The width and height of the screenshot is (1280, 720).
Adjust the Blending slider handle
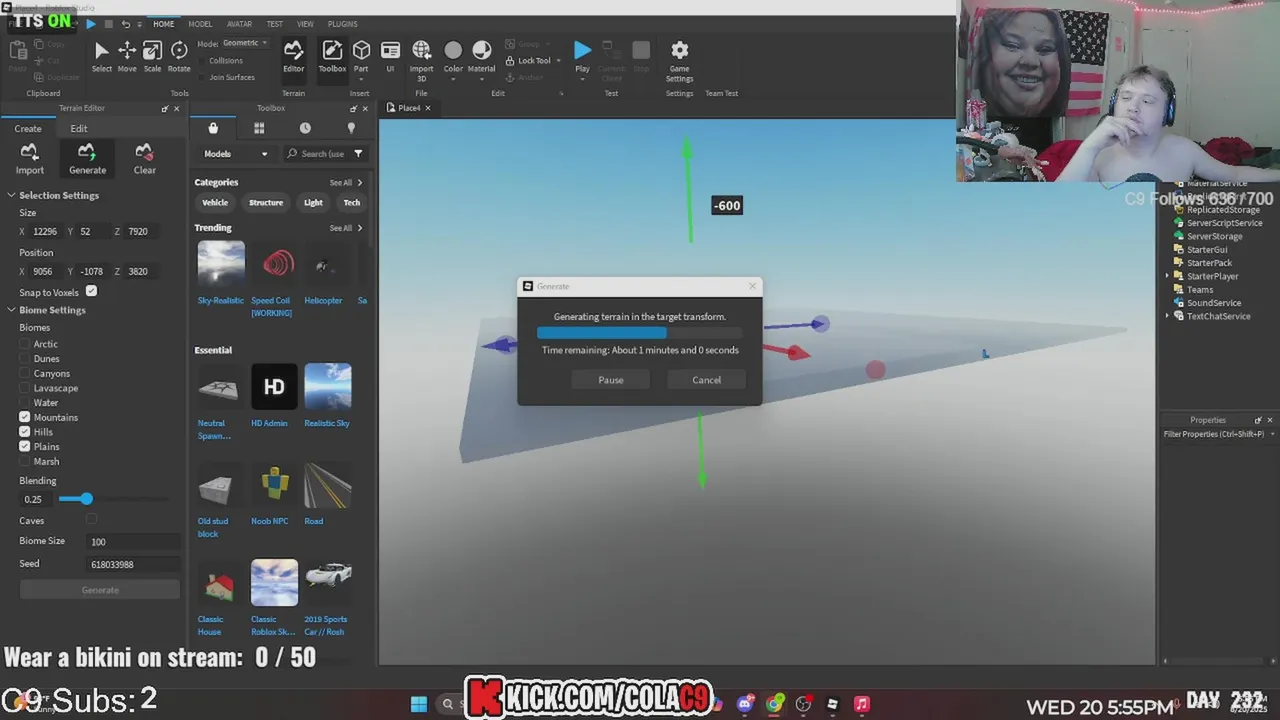click(x=86, y=499)
